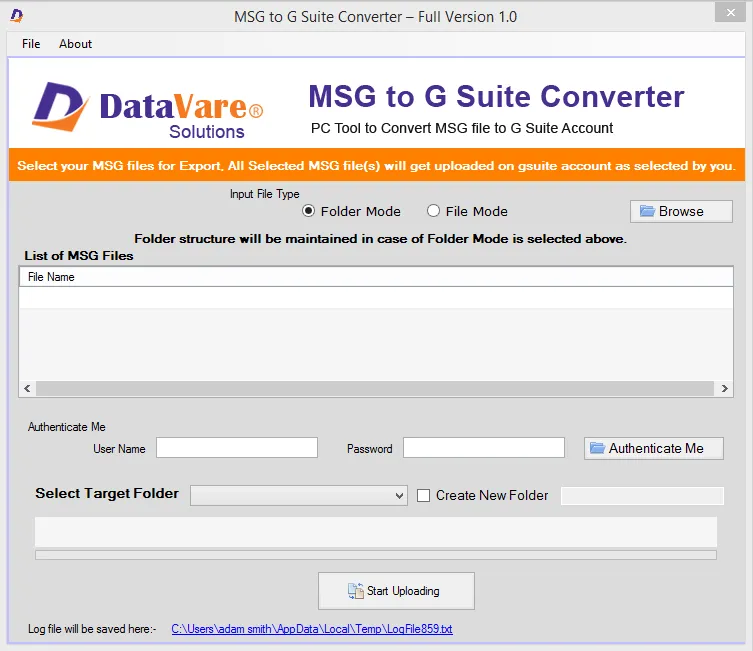
Task: Click the Authenticate Me button
Action: coord(654,448)
